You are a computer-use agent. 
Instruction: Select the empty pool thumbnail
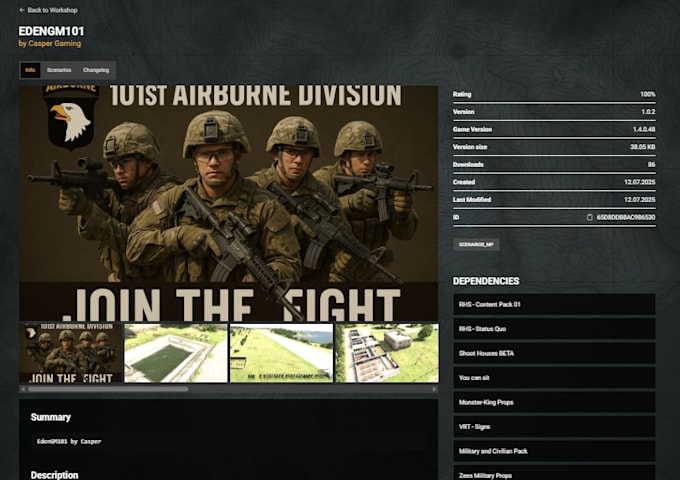[176, 353]
